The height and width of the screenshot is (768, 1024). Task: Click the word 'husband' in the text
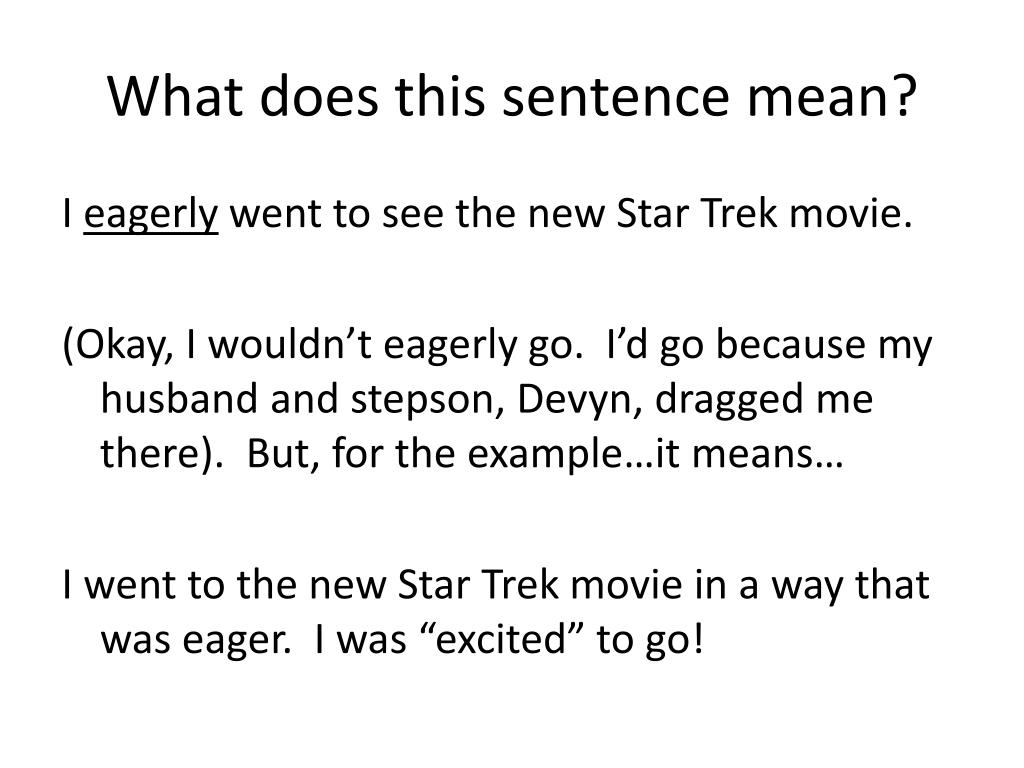pyautogui.click(x=179, y=398)
